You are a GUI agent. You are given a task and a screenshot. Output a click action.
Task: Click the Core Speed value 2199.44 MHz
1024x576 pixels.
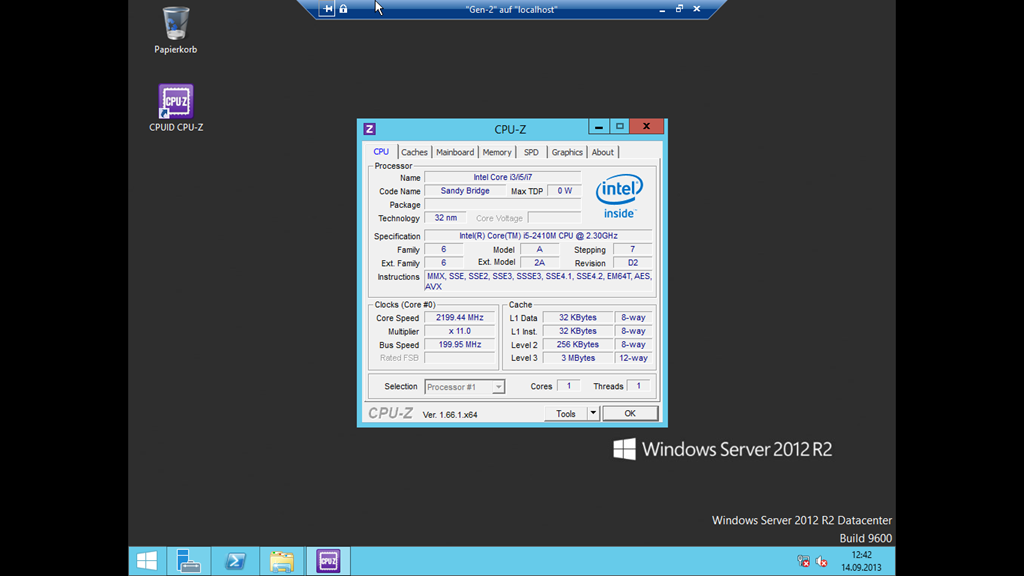[x=460, y=317]
